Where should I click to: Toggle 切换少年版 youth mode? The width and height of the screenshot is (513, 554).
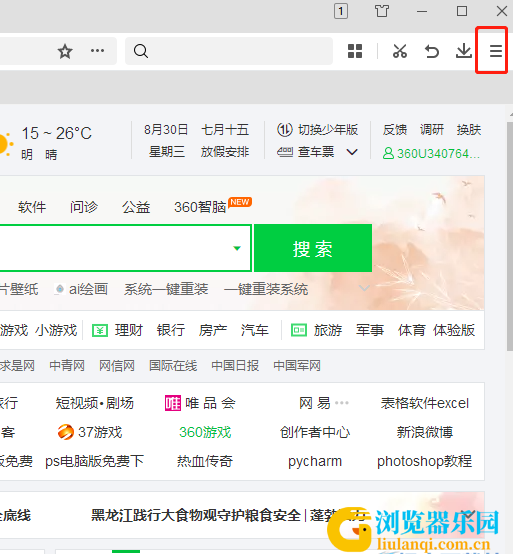(318, 130)
